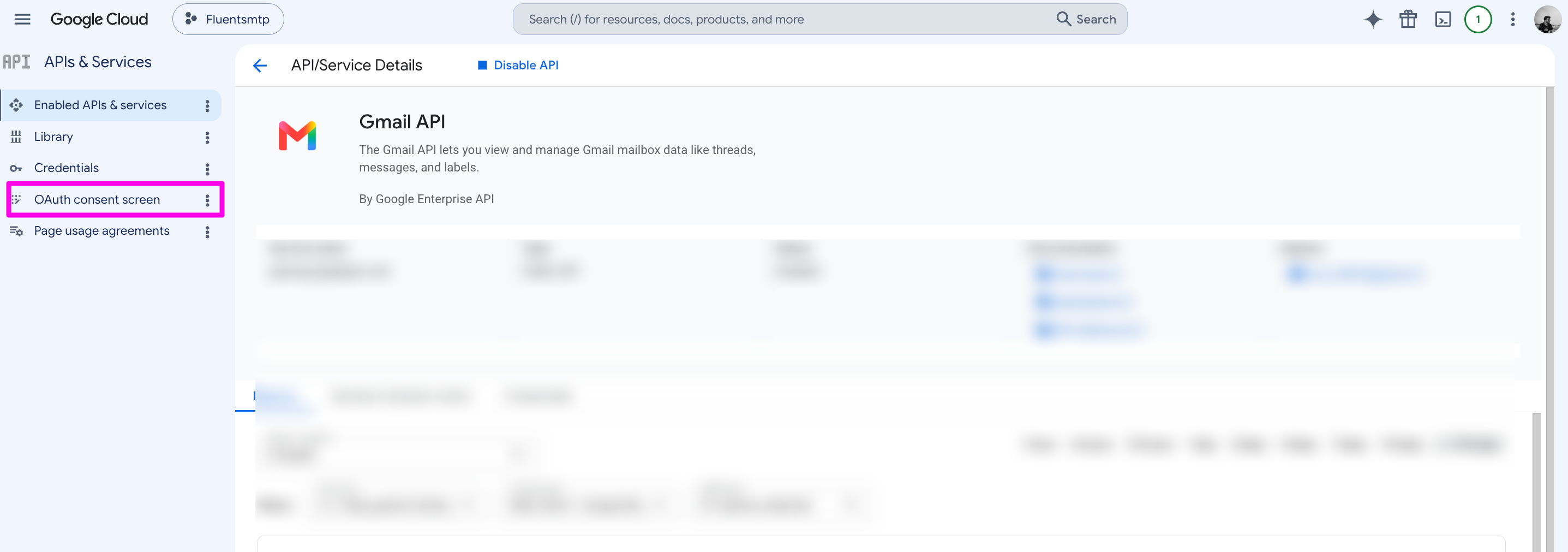This screenshot has width=1568, height=552.
Task: Open the Credentials page
Action: pos(67,168)
